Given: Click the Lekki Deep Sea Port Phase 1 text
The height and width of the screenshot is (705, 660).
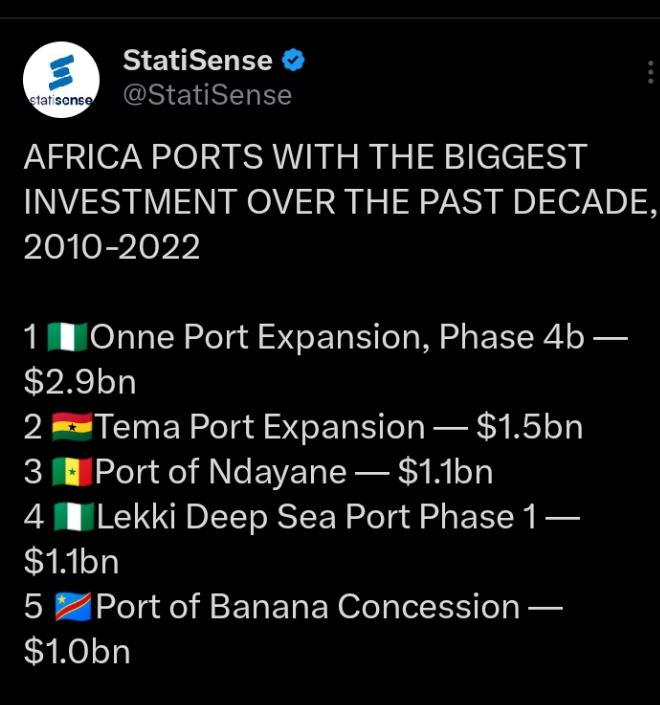Looking at the screenshot, I should [317, 517].
